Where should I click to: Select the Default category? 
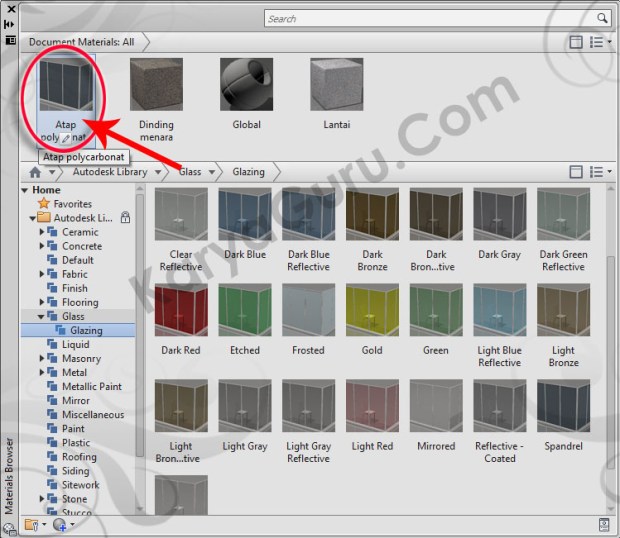[x=78, y=260]
